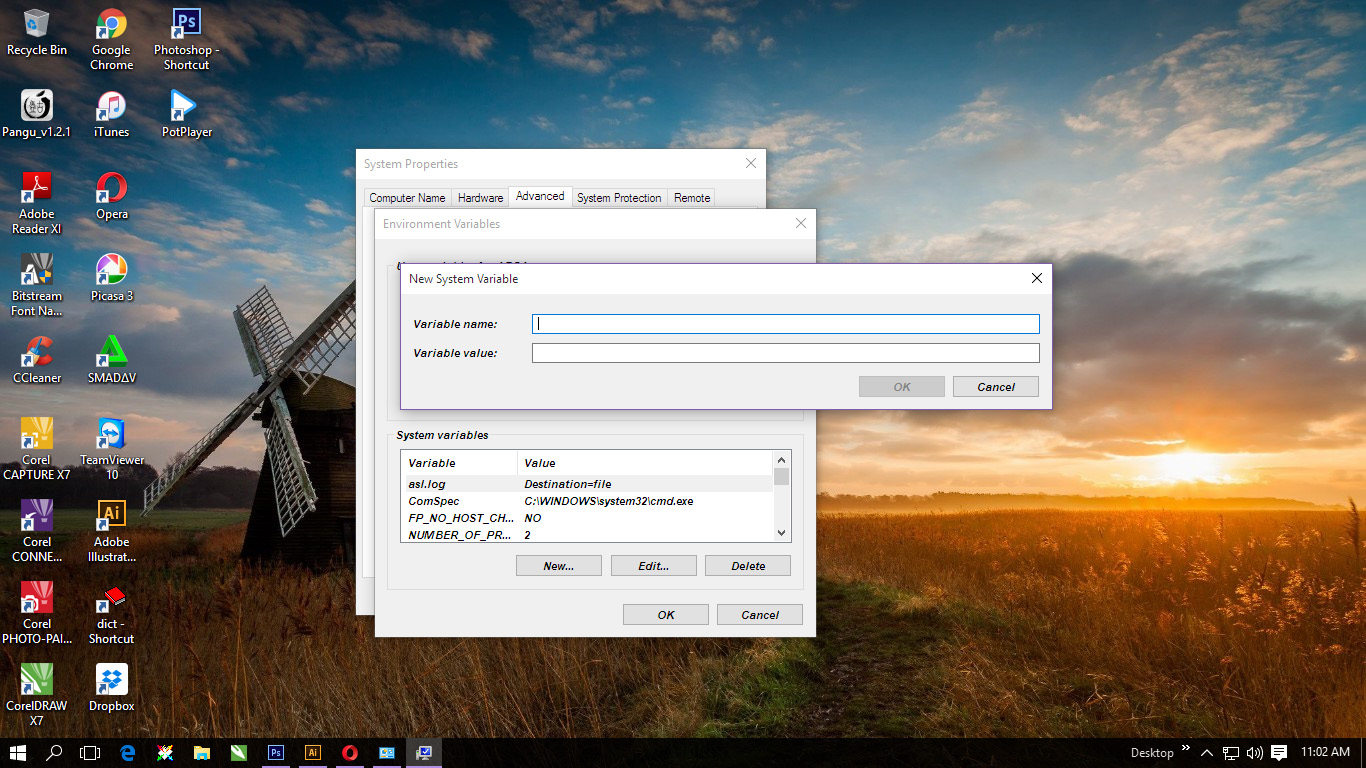This screenshot has width=1366, height=768.
Task: Focus the Variable name field
Action: click(785, 324)
